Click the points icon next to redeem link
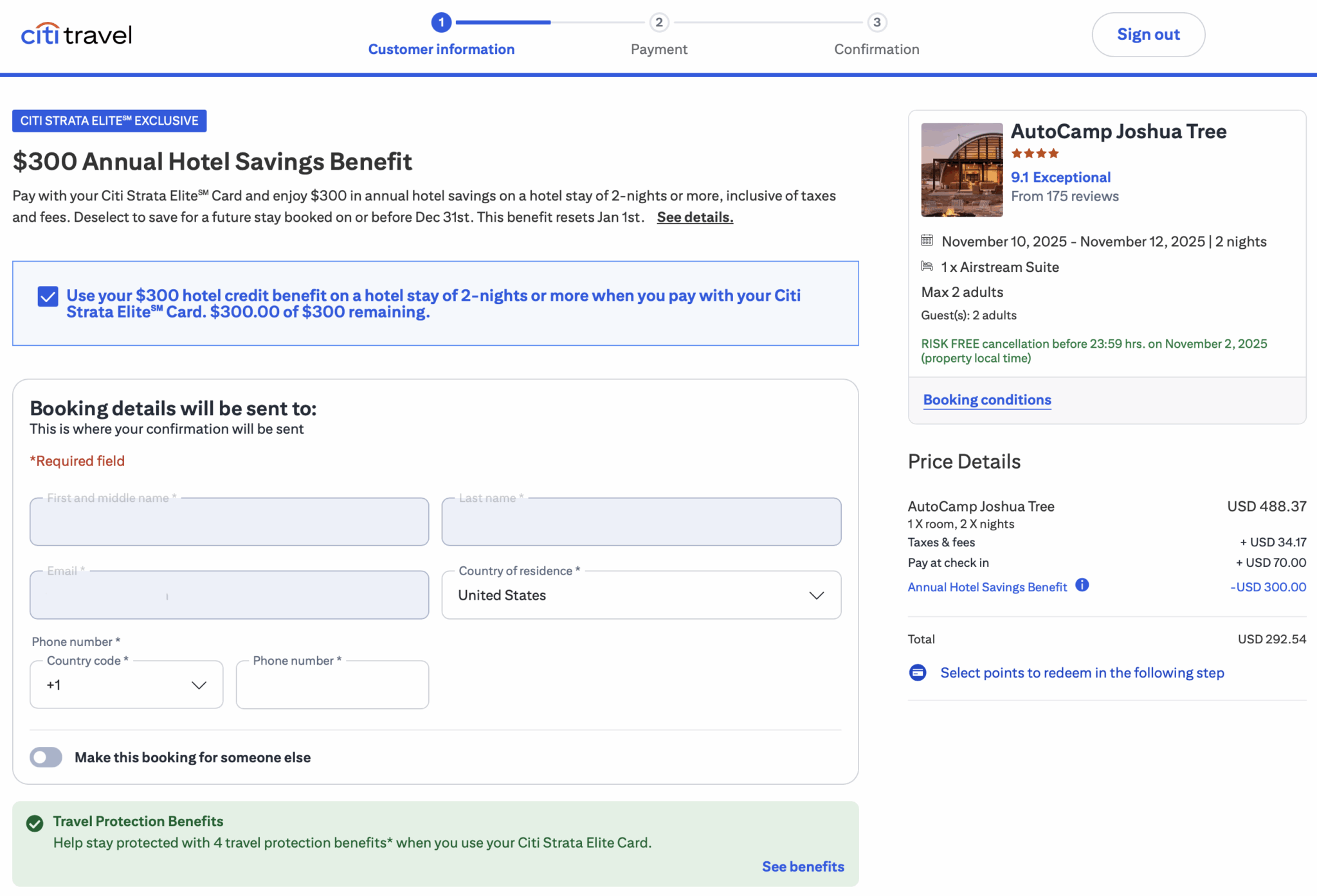1317x896 pixels. tap(917, 672)
